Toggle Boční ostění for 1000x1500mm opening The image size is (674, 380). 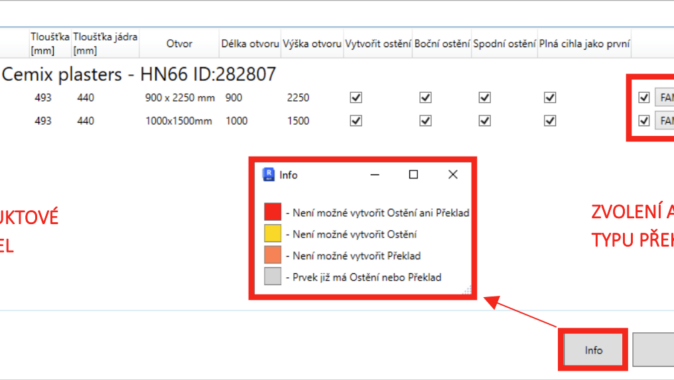coord(426,121)
